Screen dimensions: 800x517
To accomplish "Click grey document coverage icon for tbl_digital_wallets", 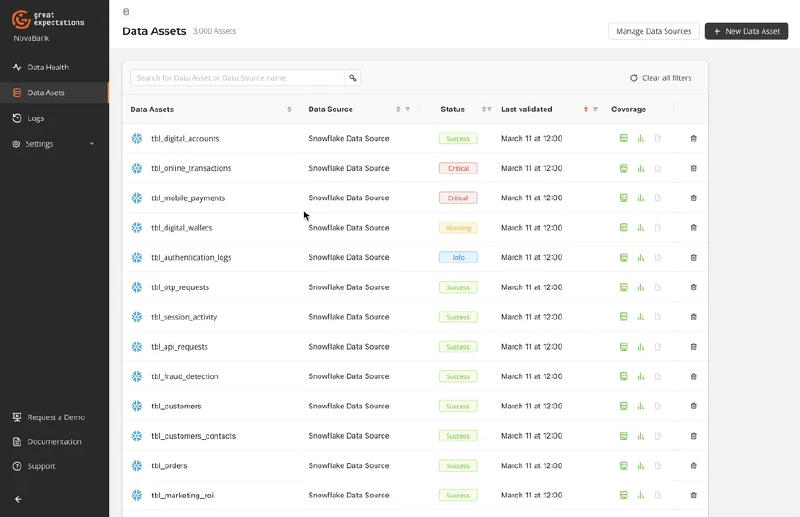I will [657, 228].
